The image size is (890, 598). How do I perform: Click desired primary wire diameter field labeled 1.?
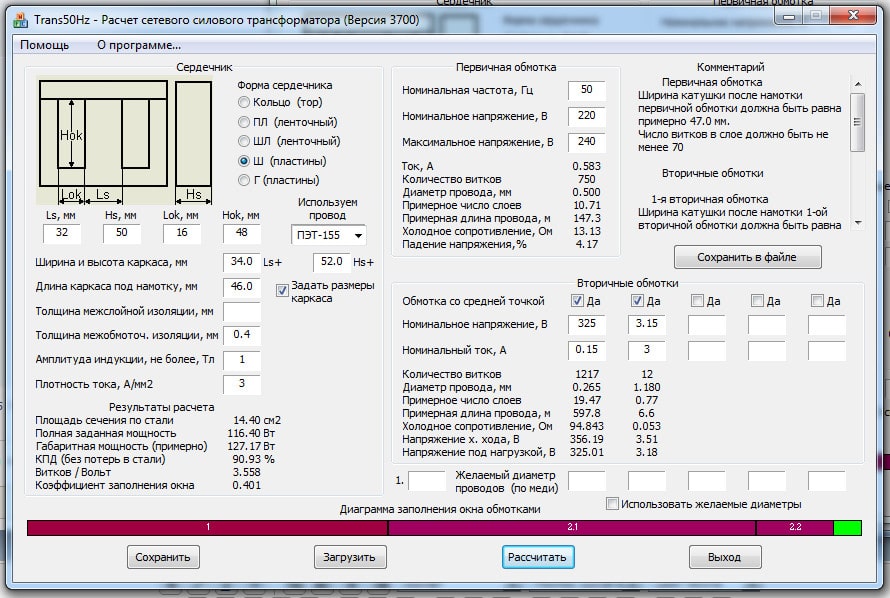coord(427,481)
